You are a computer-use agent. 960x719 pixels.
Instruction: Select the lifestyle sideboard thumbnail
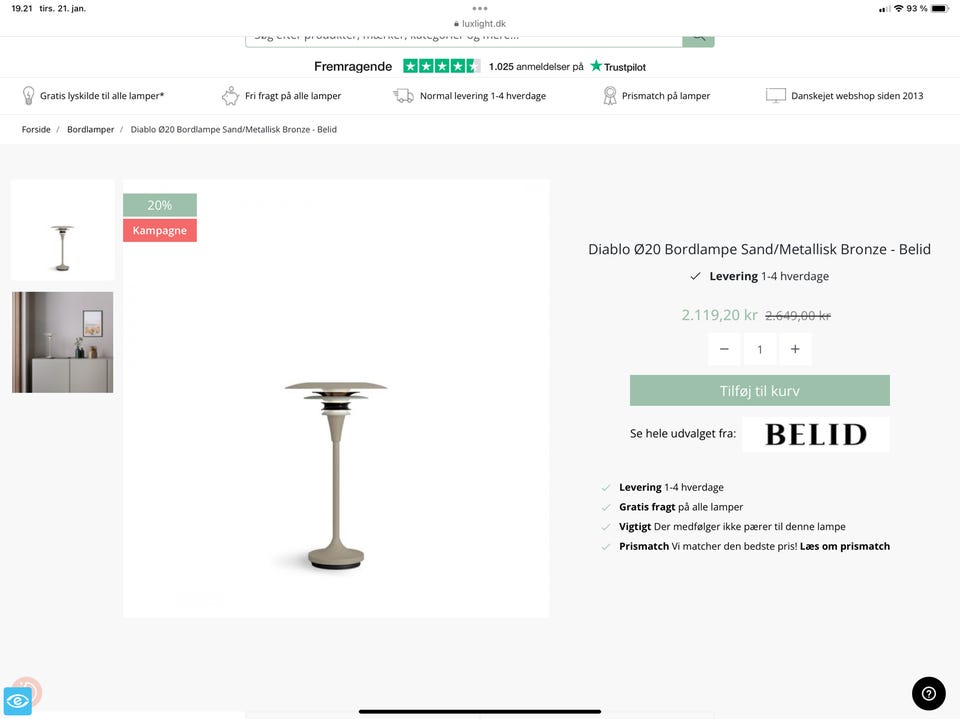(x=62, y=342)
